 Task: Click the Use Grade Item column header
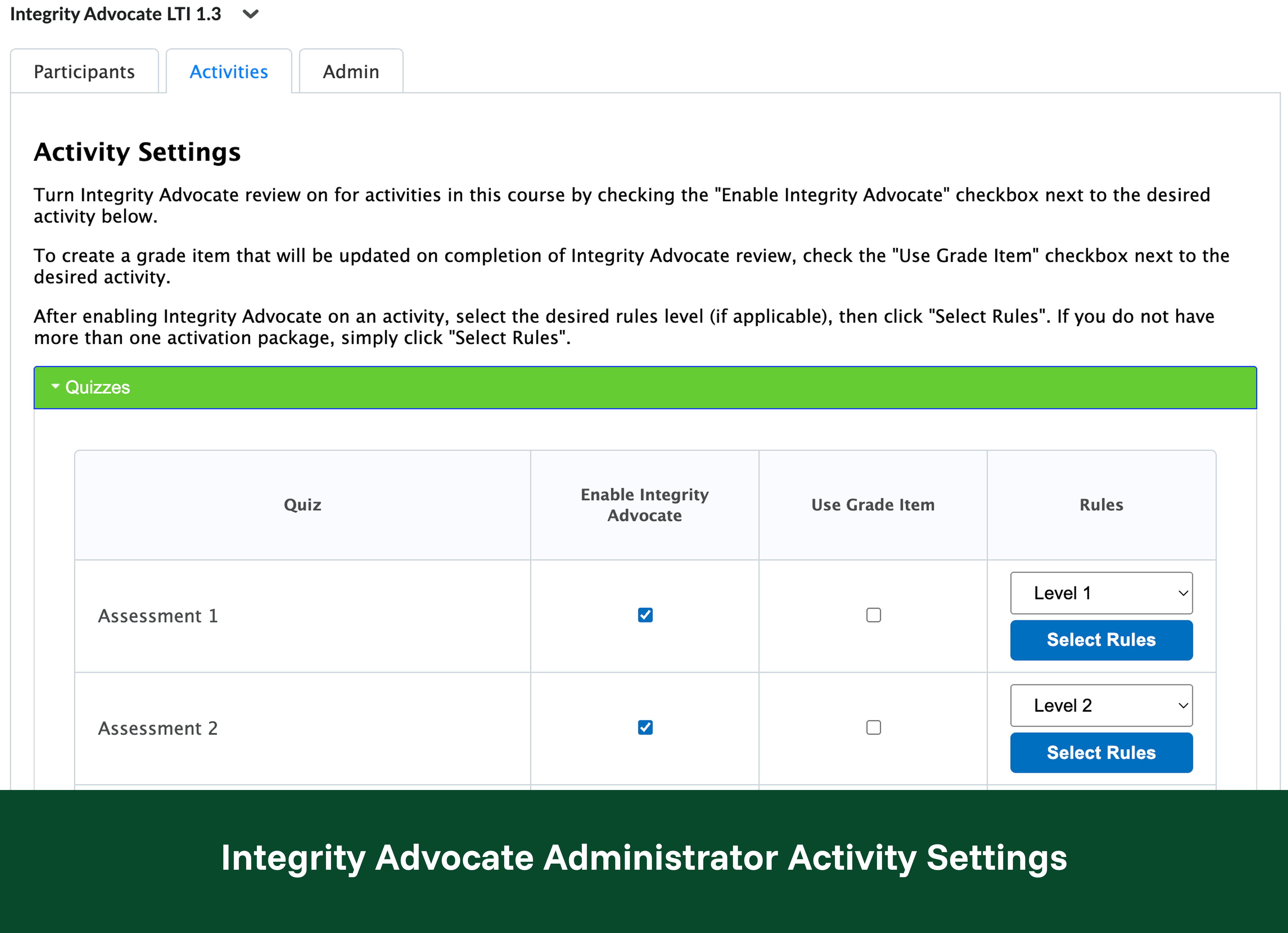tap(873, 505)
